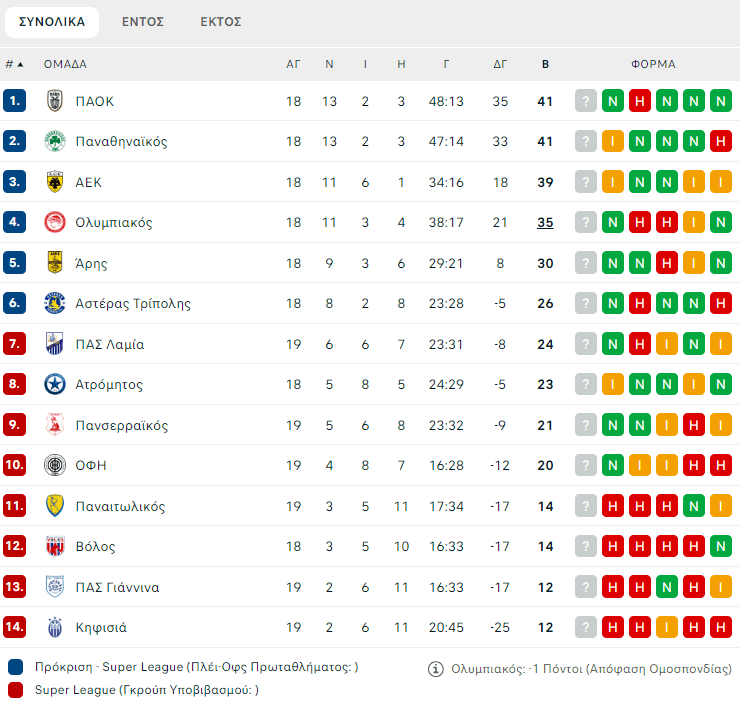Click the Παναθηναϊκός club logo

click(55, 141)
